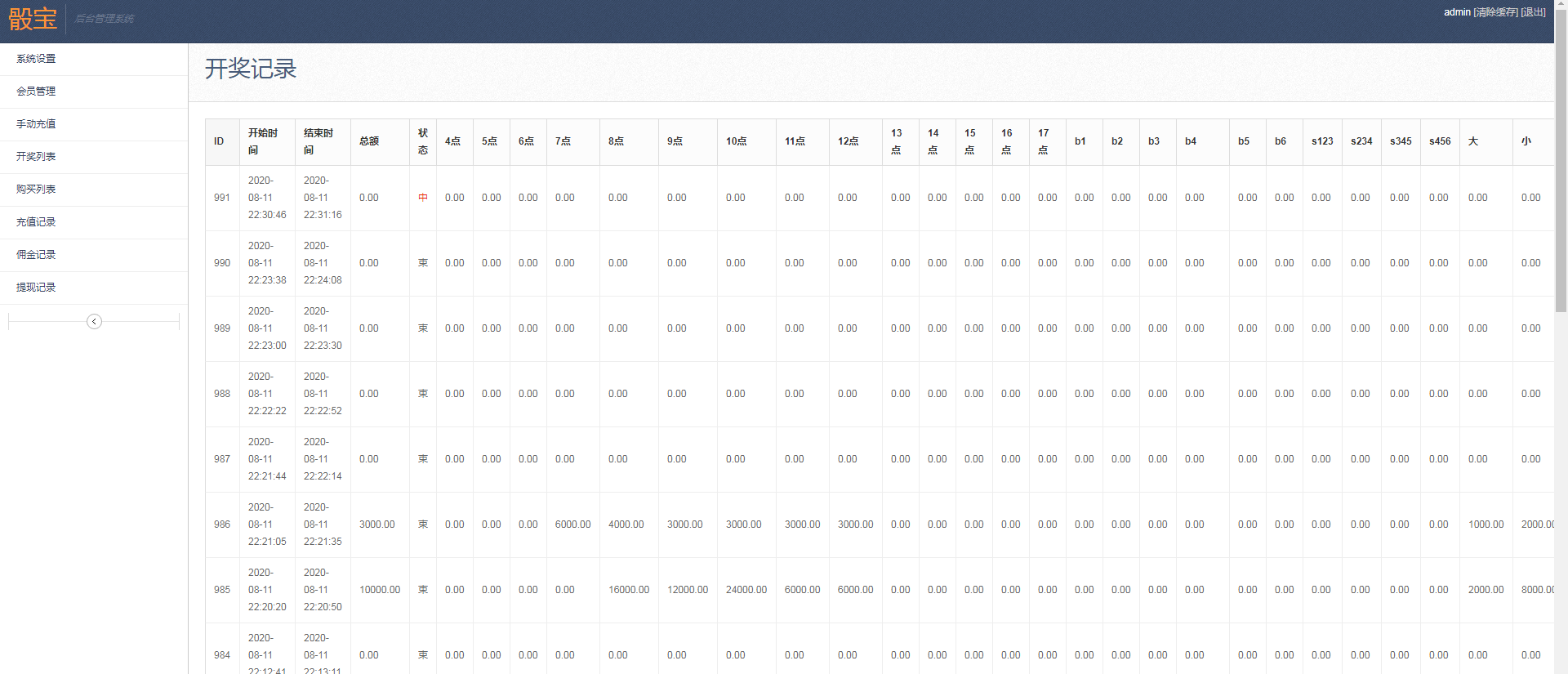Click the ID column header

(219, 141)
